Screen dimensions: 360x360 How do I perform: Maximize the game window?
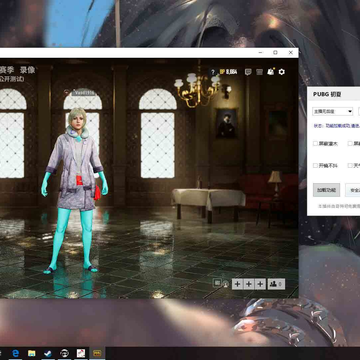275,53
